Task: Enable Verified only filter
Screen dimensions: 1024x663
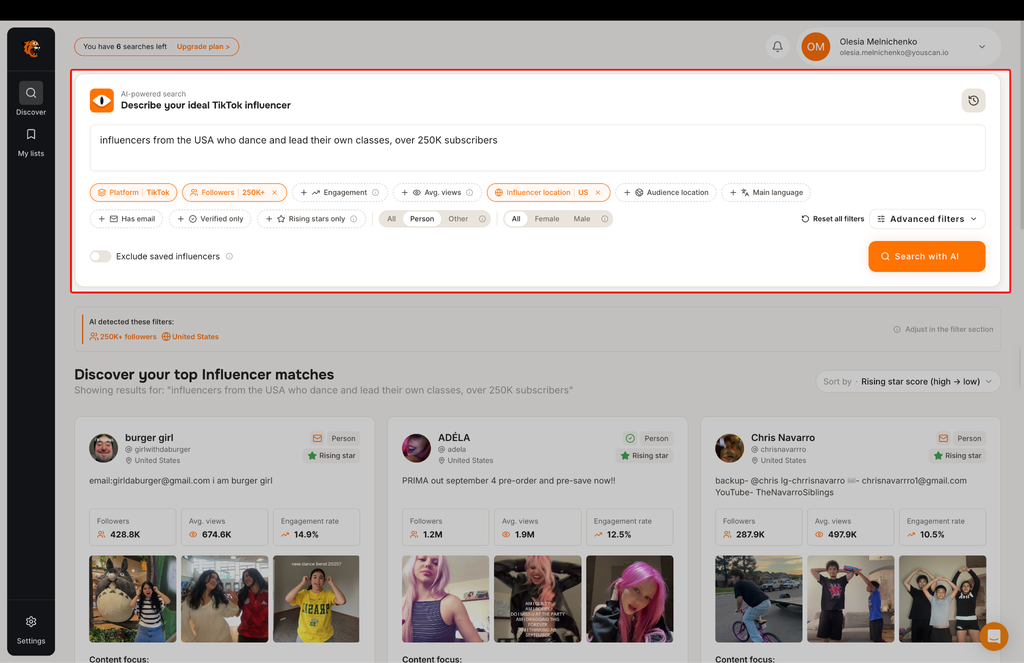Action: pyautogui.click(x=210, y=219)
